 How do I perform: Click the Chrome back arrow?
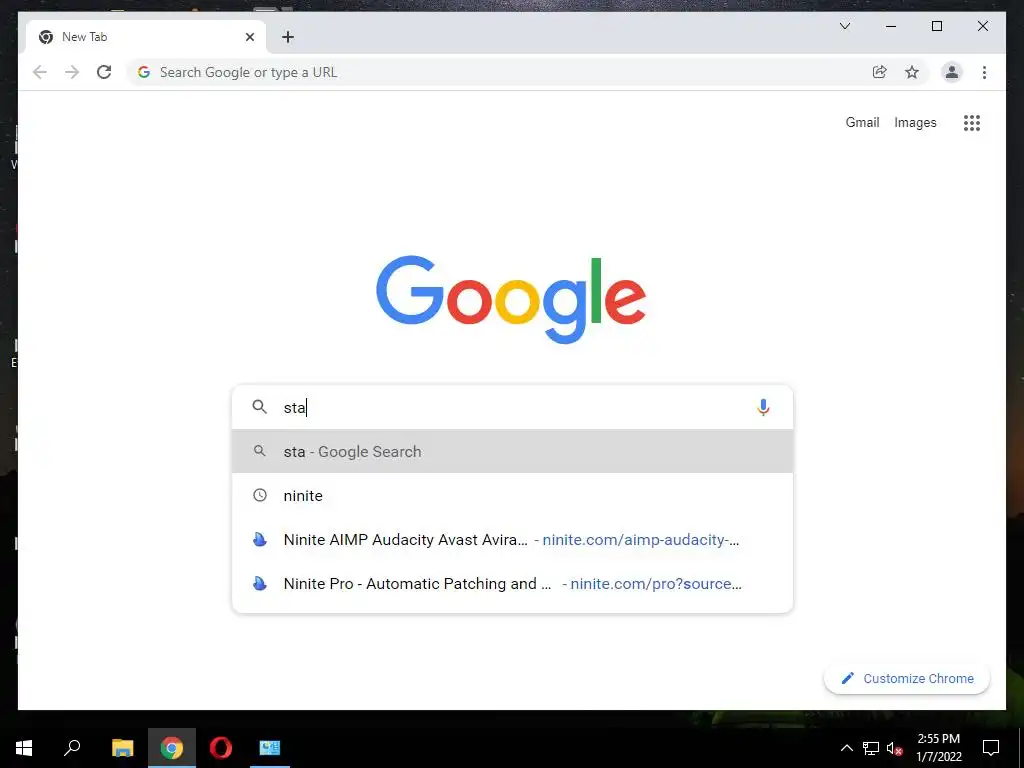[40, 72]
